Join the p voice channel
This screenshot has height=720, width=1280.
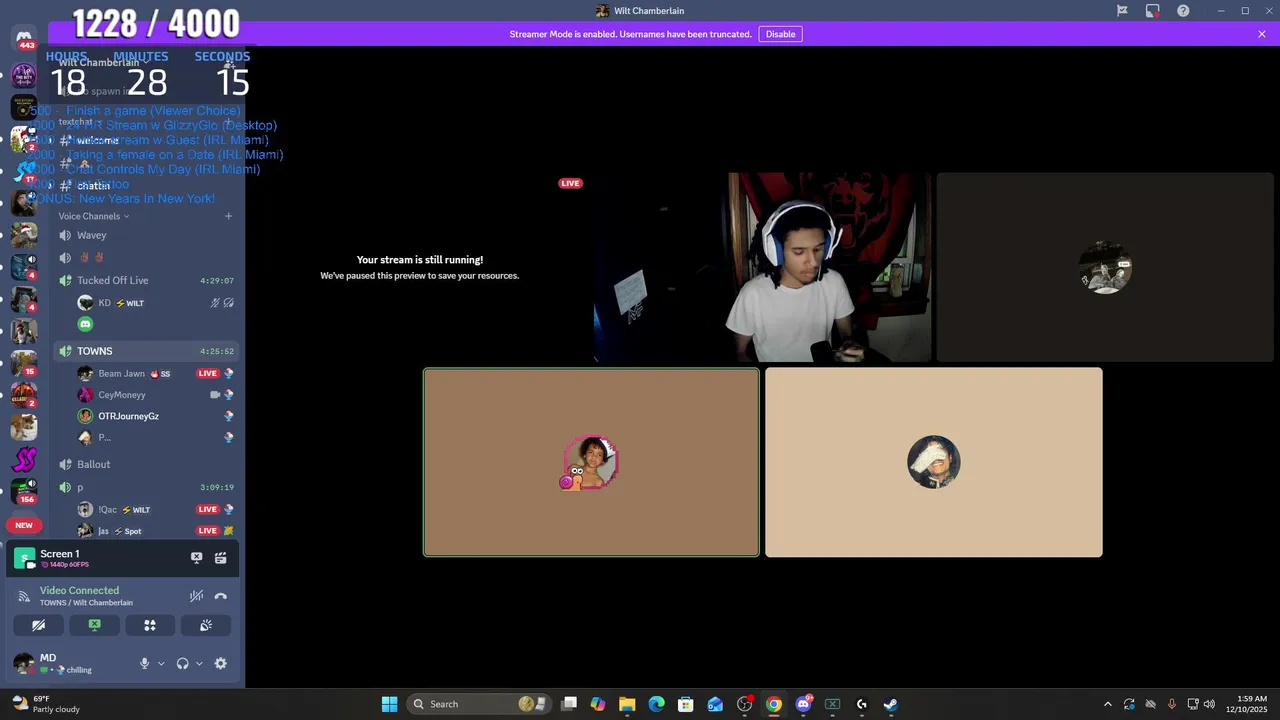(145, 487)
